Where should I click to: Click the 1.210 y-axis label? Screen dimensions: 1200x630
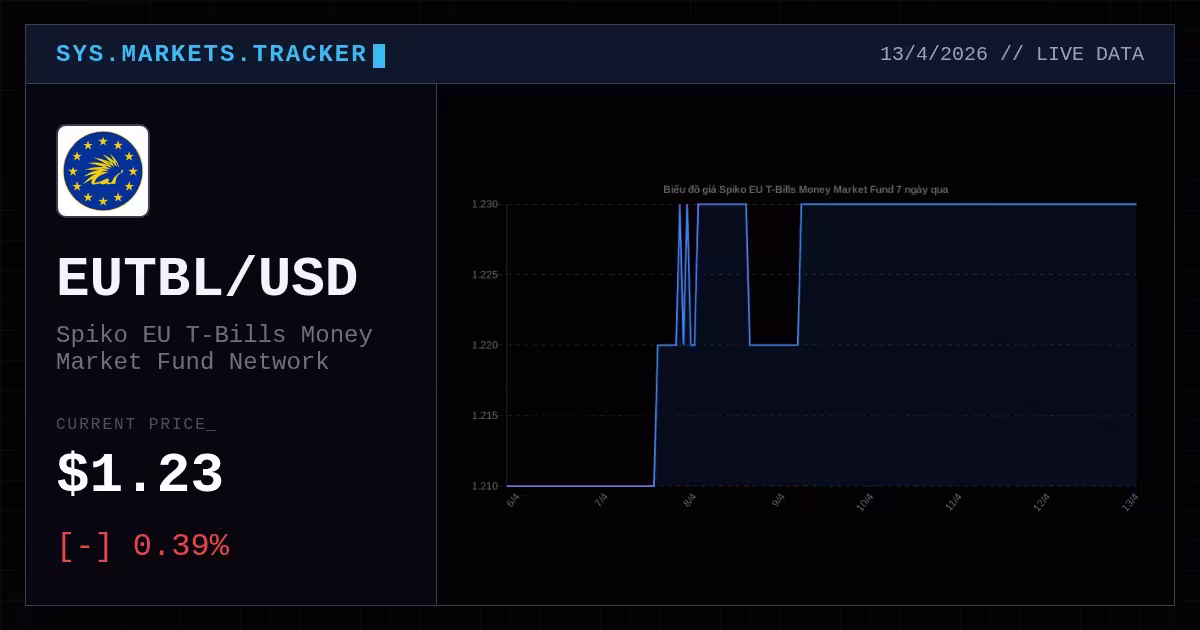485,486
